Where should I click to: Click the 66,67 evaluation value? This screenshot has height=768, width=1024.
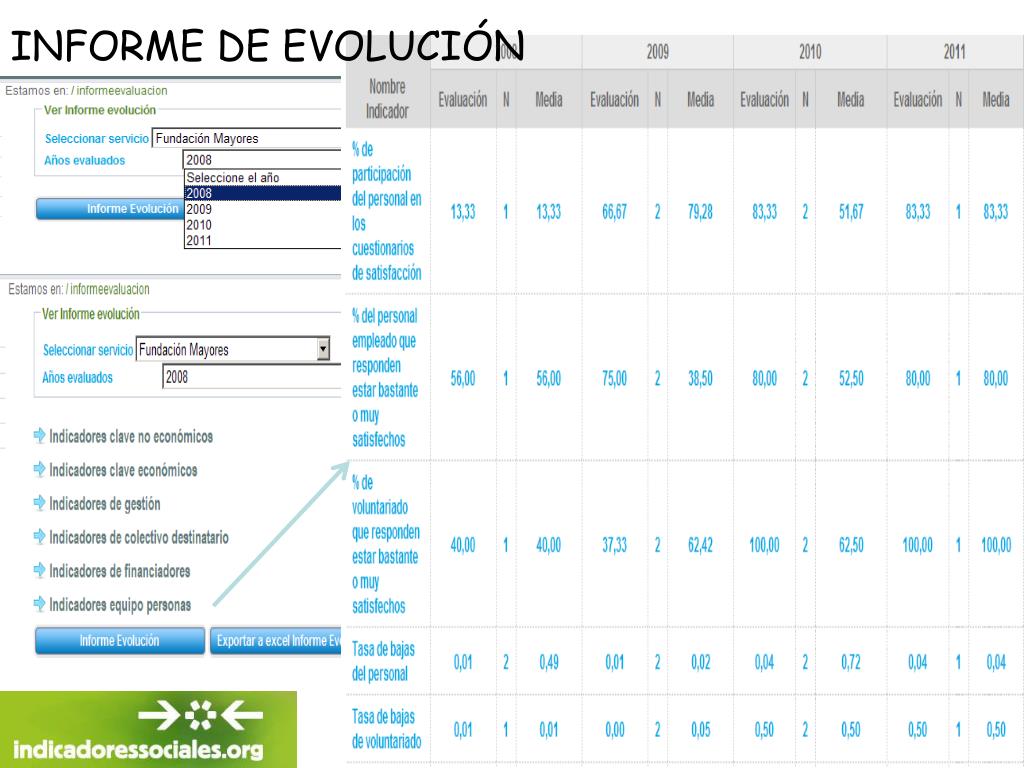(614, 212)
